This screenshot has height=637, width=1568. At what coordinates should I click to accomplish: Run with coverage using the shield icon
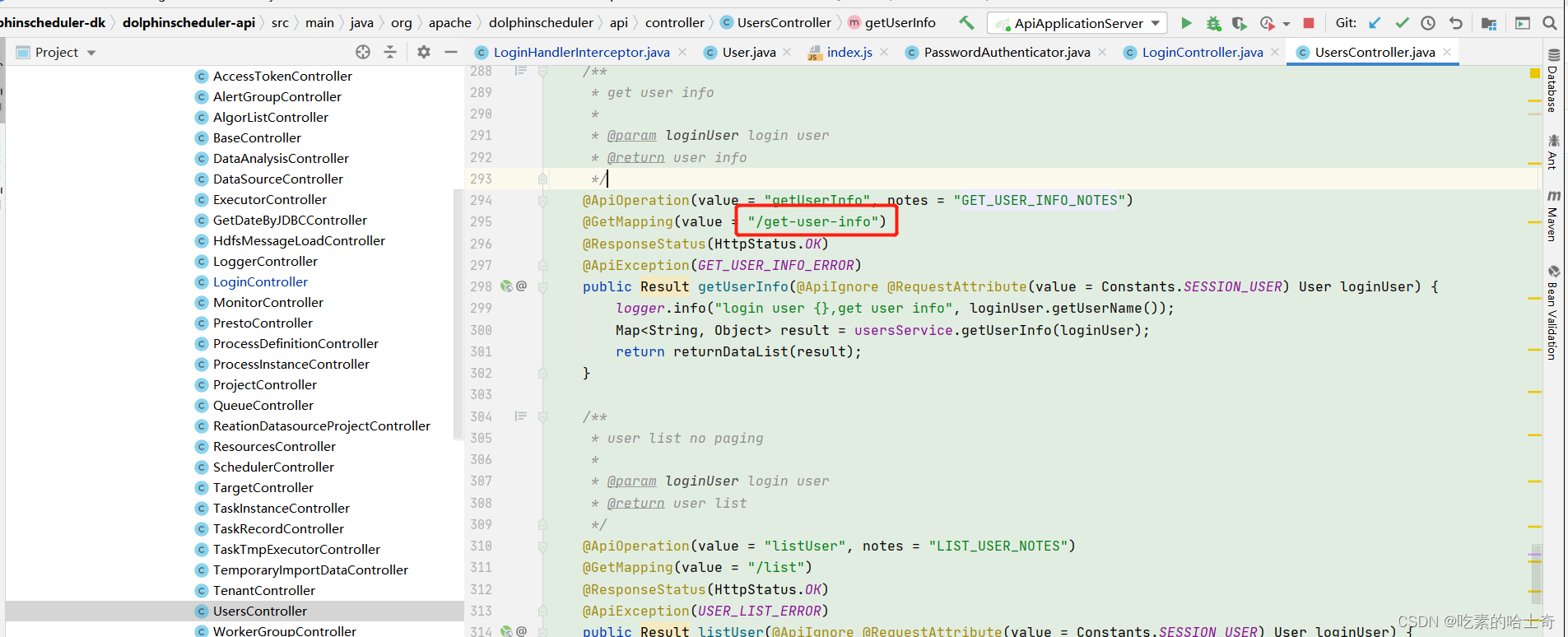point(1239,23)
